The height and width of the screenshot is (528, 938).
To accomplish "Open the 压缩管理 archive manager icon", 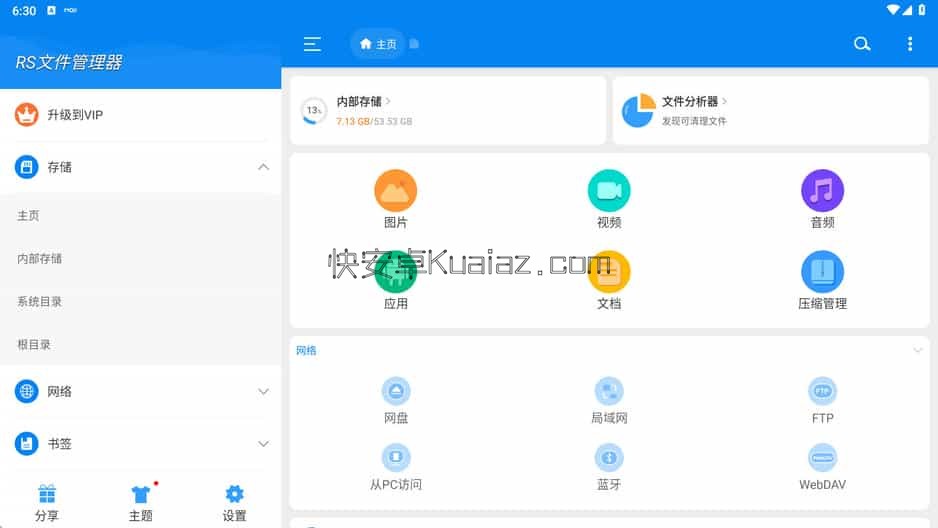I will (822, 272).
